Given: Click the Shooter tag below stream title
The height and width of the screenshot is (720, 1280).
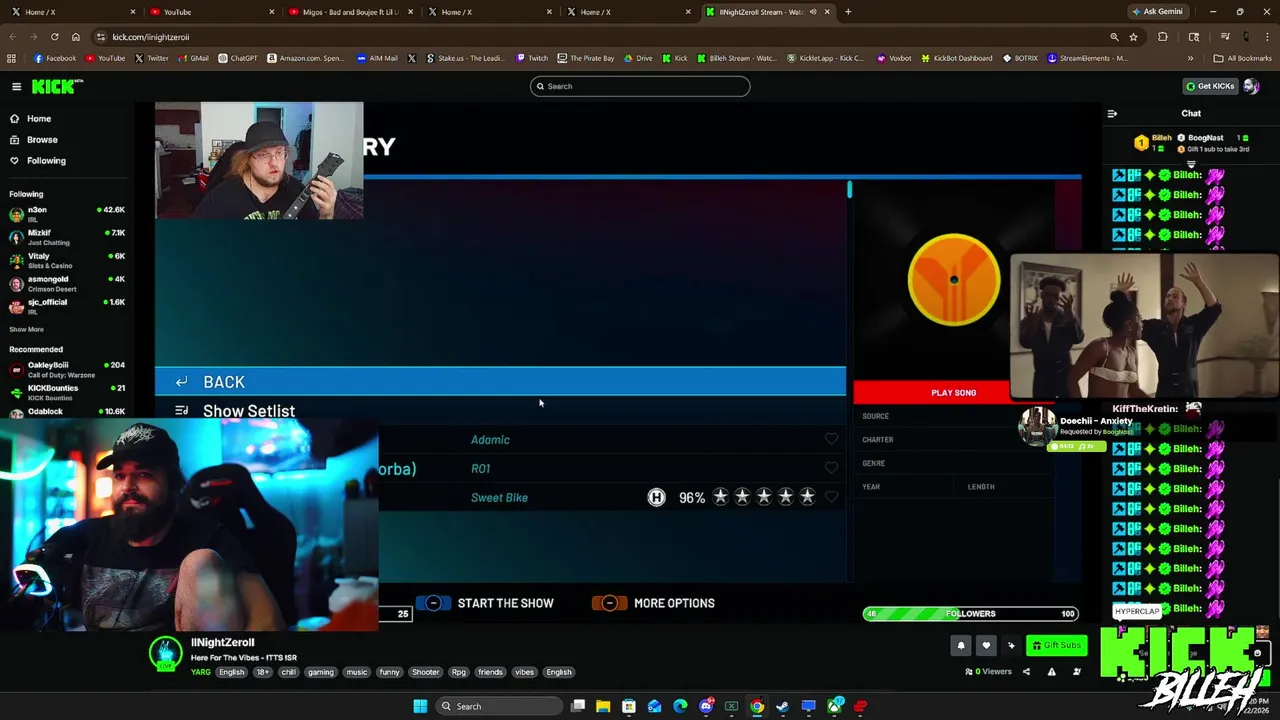Looking at the screenshot, I should point(425,672).
